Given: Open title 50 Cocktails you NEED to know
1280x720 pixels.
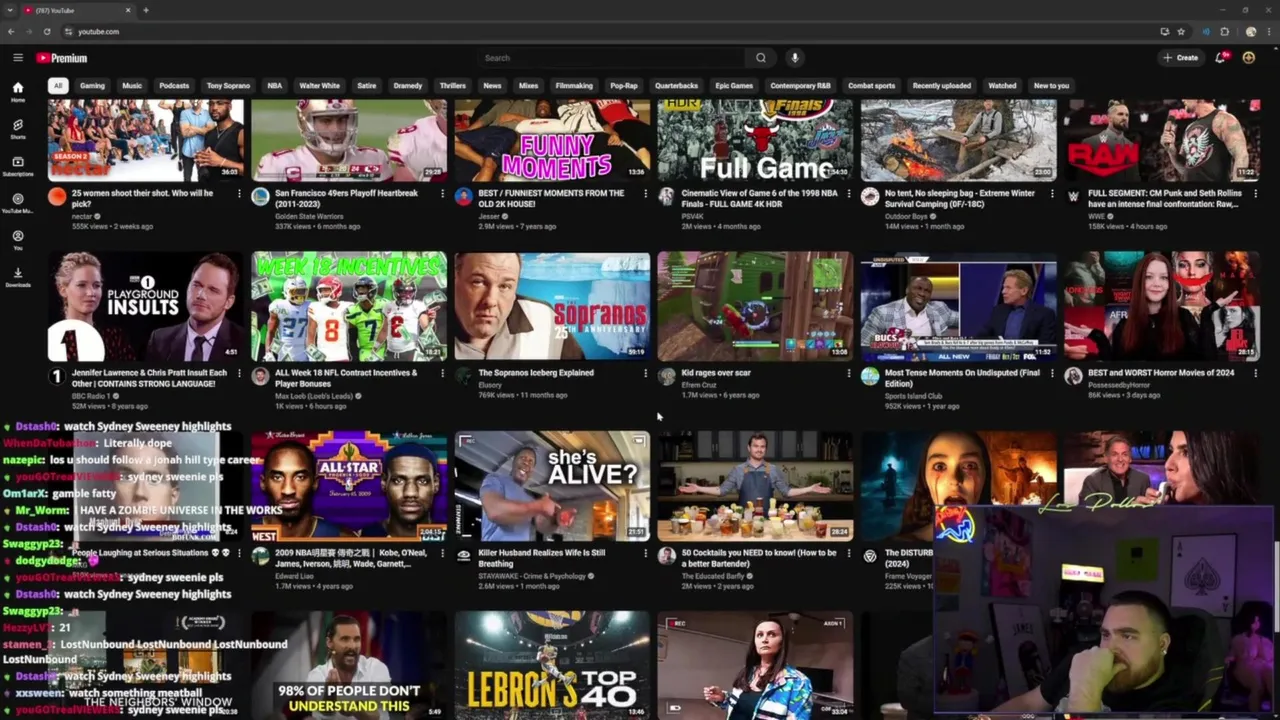Looking at the screenshot, I should pos(759,558).
